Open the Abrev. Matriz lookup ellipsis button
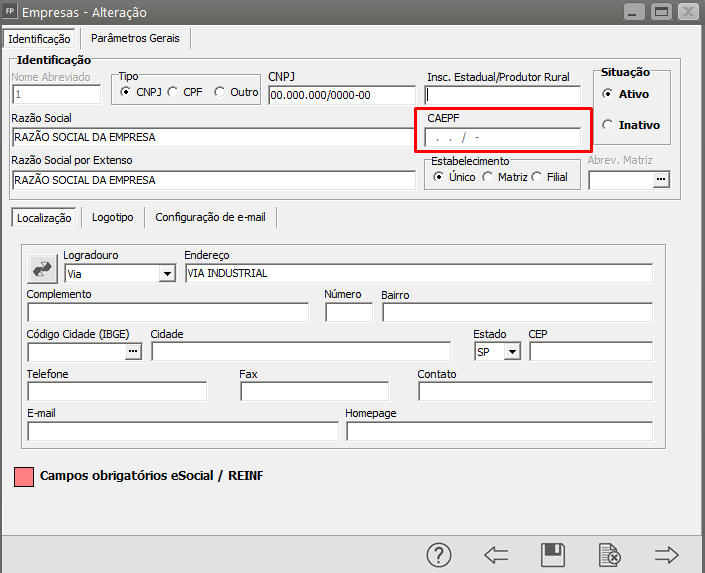705x573 pixels. pos(659,180)
